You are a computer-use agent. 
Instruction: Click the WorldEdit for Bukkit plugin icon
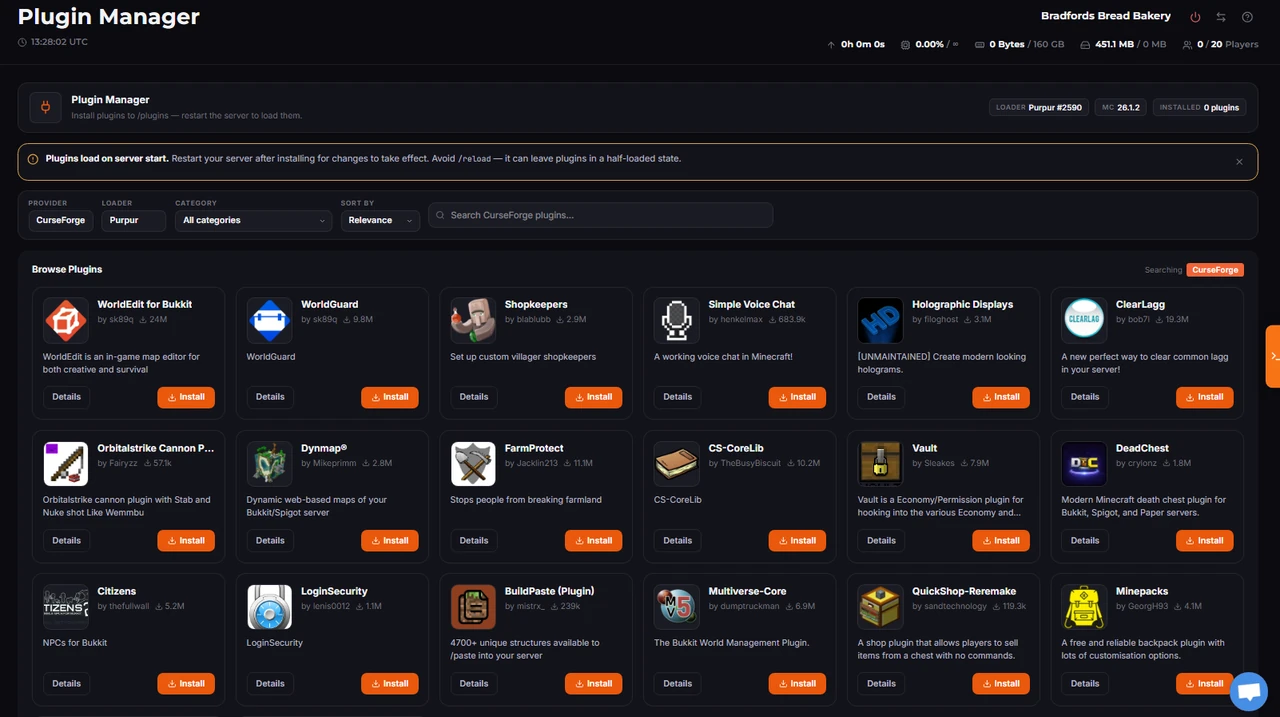(x=66, y=320)
